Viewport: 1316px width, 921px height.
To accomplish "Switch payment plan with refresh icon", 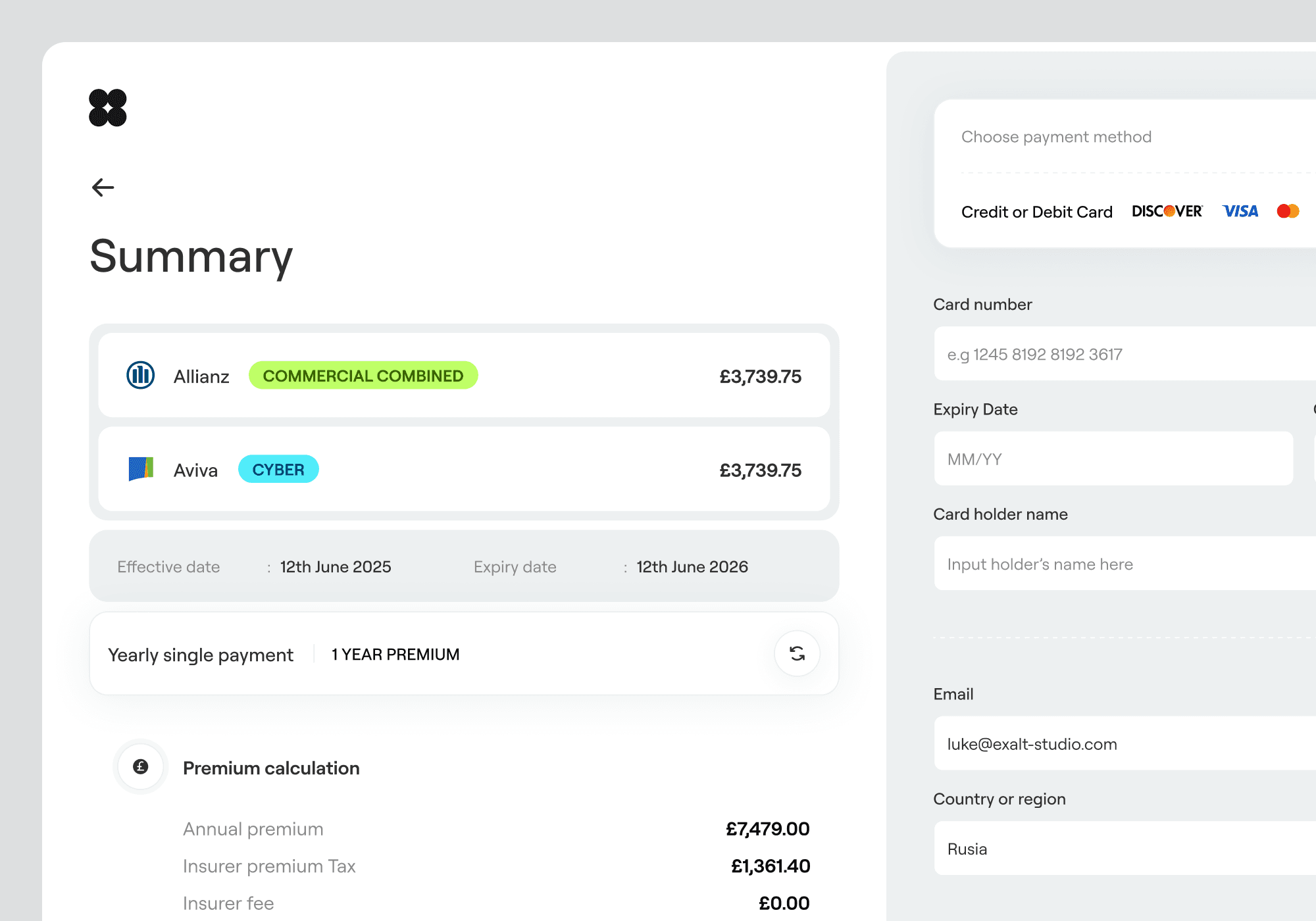I will click(x=797, y=653).
